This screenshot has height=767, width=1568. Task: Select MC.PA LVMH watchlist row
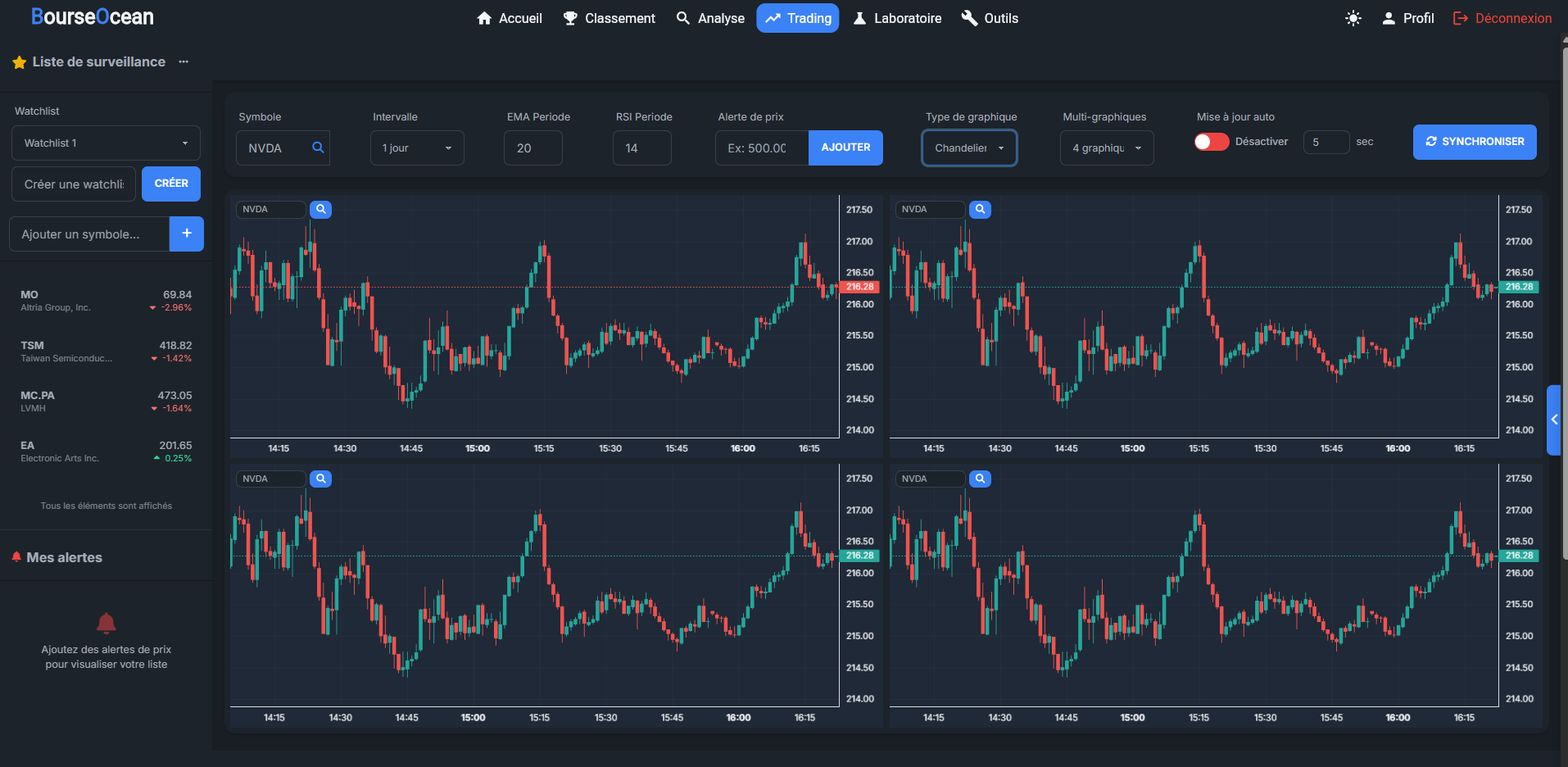(x=106, y=402)
